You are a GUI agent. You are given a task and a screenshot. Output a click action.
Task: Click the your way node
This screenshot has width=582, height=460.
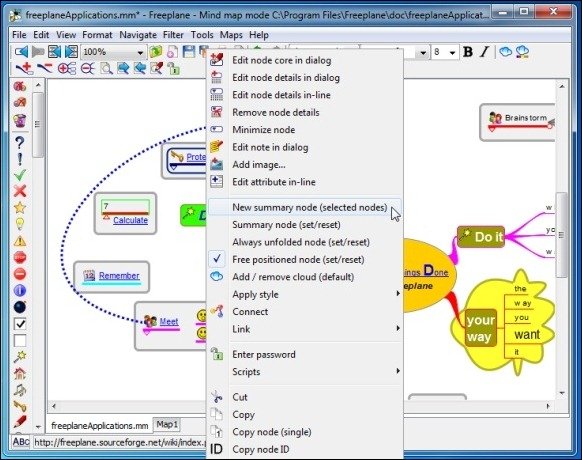481,328
